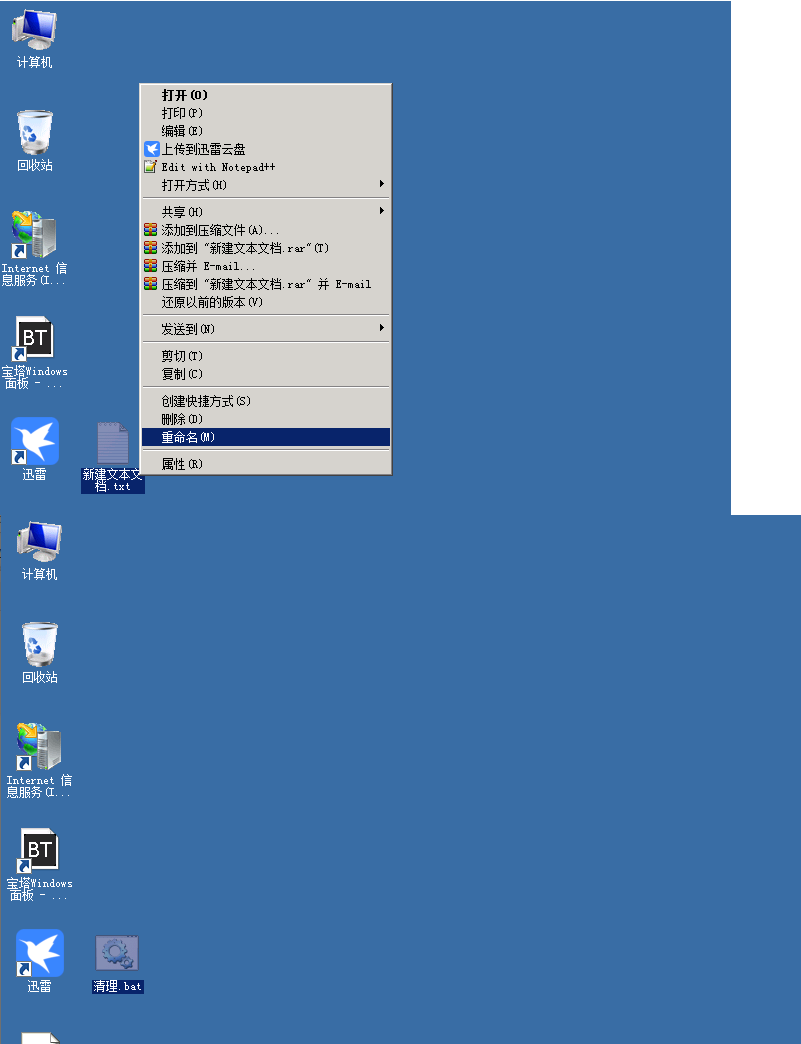
Task: Click the WinRAR icon beside 添加到压缩文件
Action: click(x=152, y=229)
